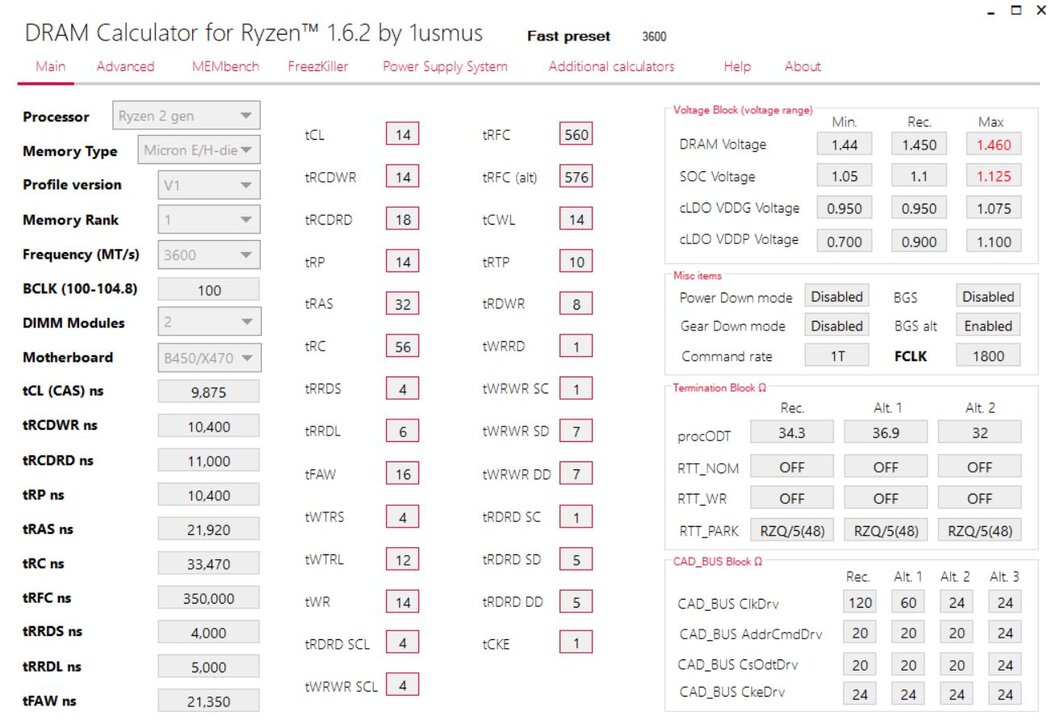Click procODT Rec value 34.3

792,433
